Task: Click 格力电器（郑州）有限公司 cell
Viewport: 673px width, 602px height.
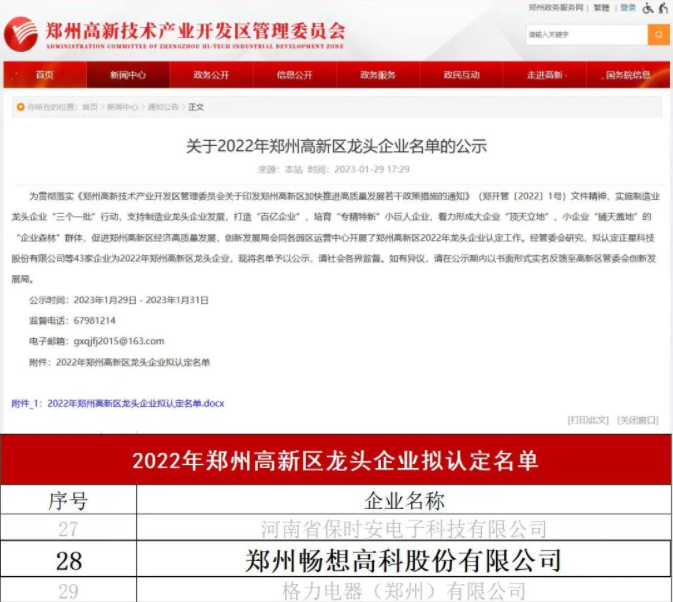Action: pos(404,590)
